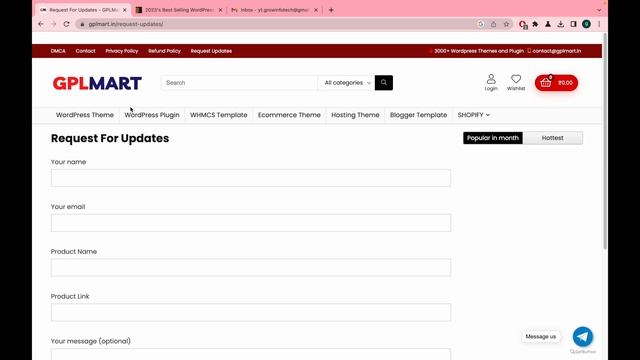Open WordPress Plugin menu item
This screenshot has width=640, height=360.
152,115
